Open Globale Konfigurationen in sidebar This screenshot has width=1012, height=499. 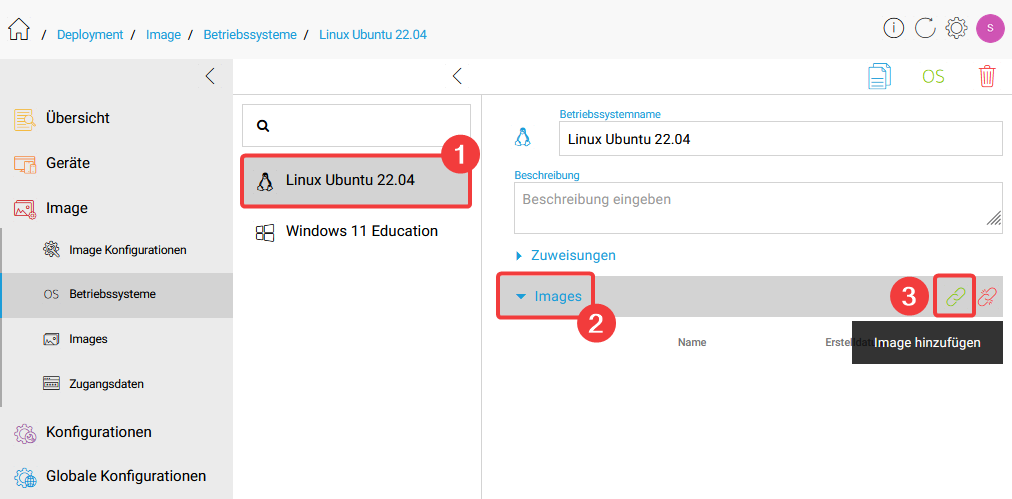click(x=126, y=477)
